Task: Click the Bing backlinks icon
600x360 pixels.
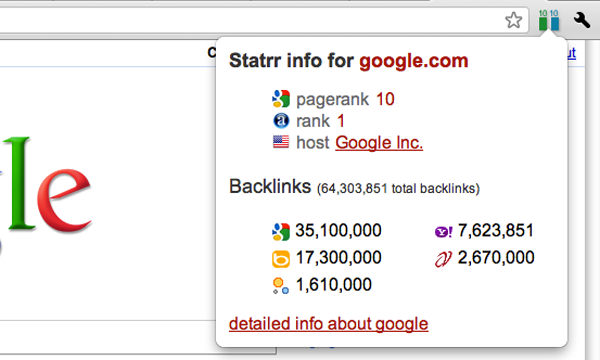Action: click(x=281, y=259)
